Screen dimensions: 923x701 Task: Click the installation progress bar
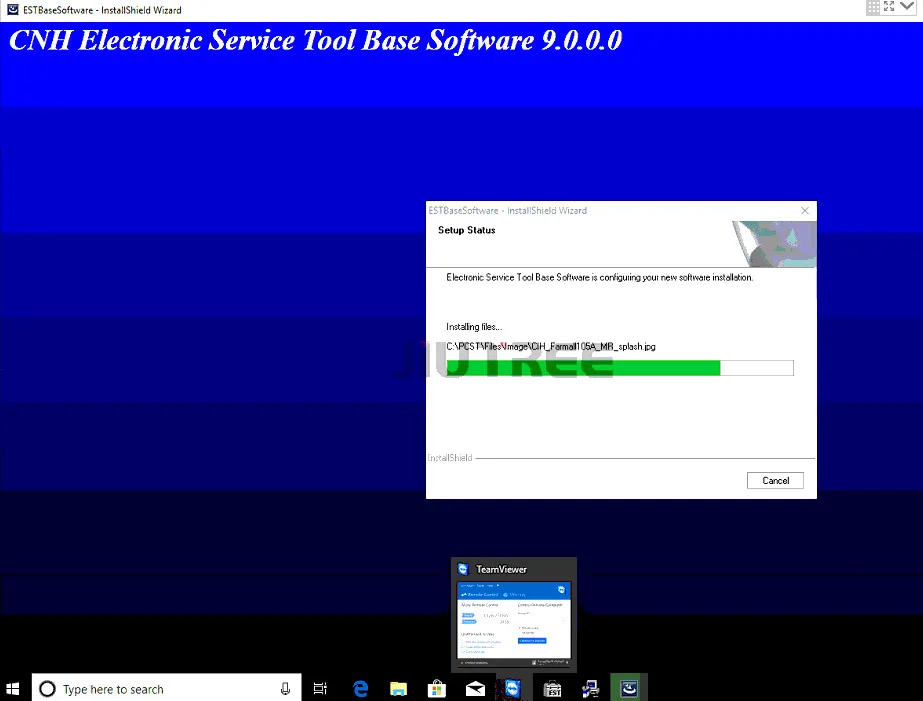click(620, 368)
